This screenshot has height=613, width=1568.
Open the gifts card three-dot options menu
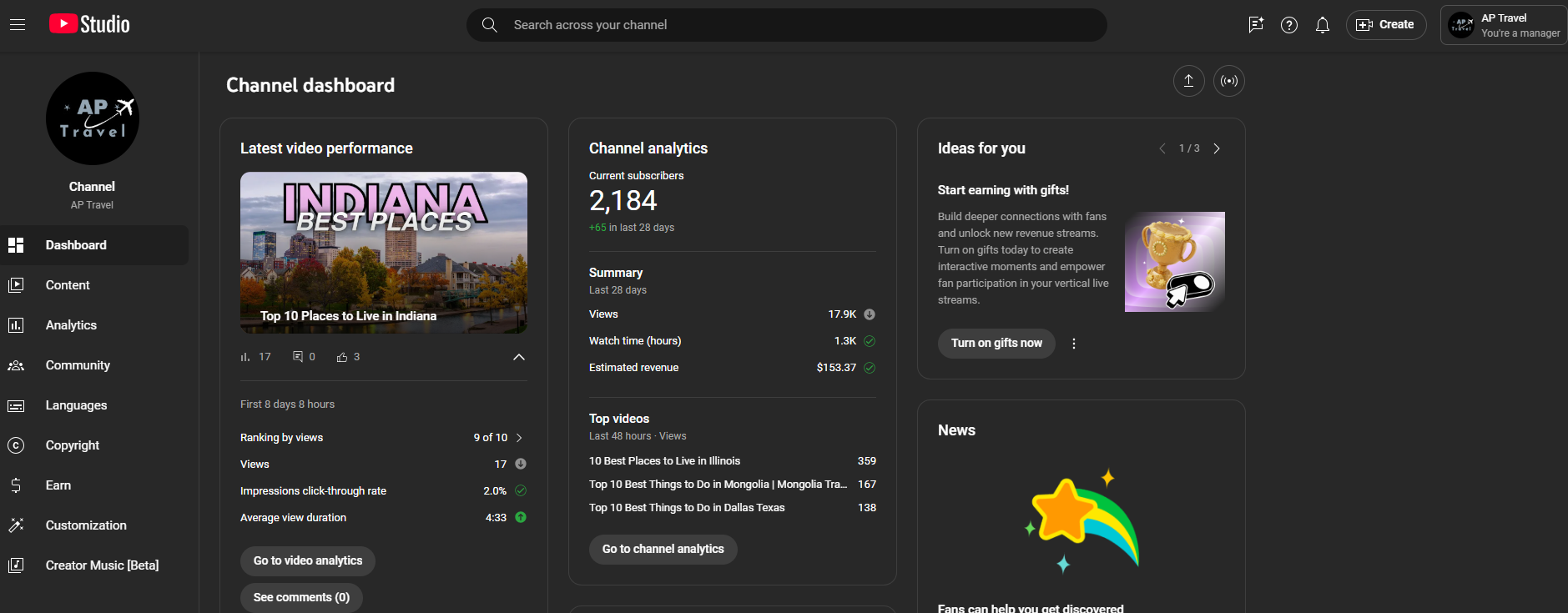(1074, 344)
